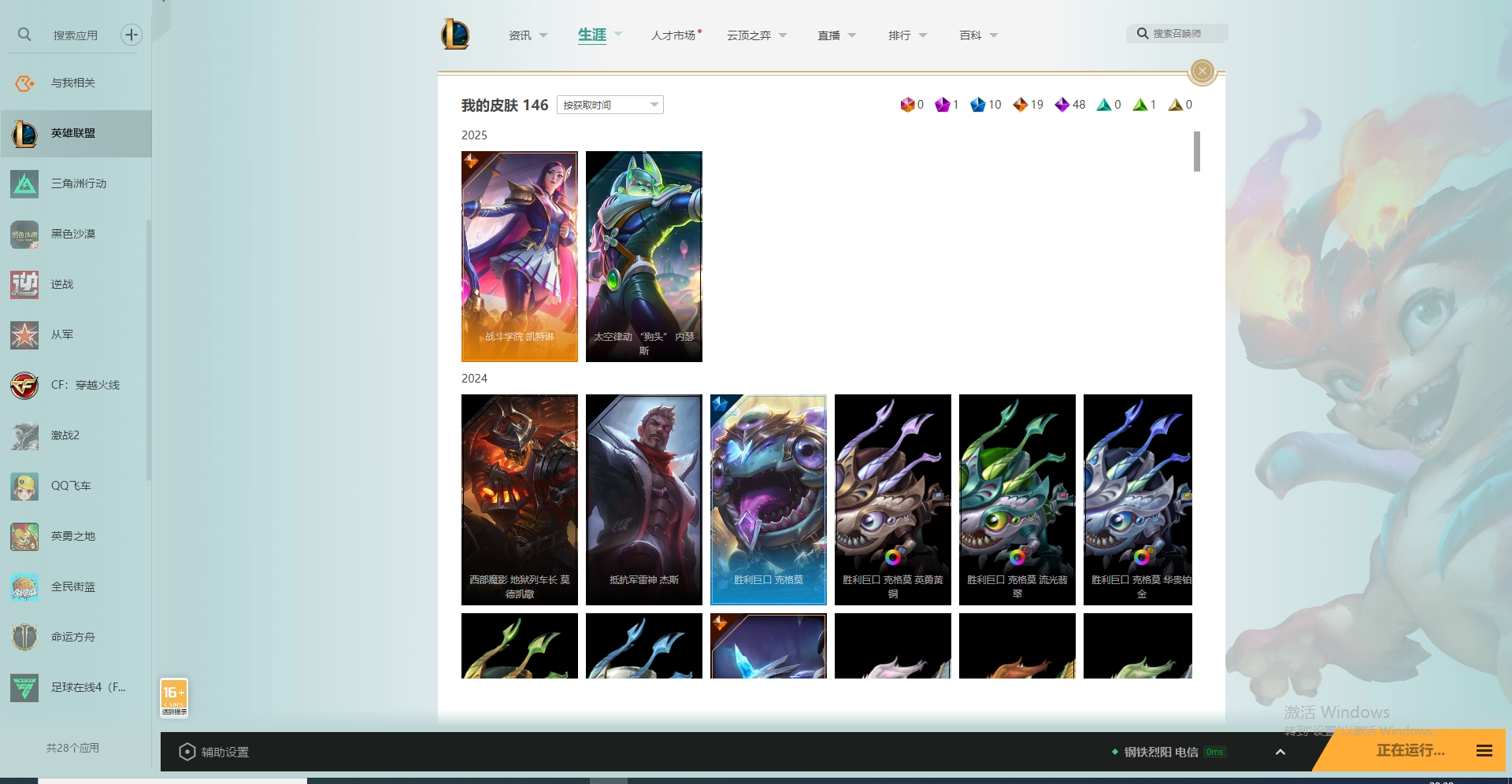Screen dimensions: 1512x784
Task: Expand the 百科 menu arrow
Action: 994,35
